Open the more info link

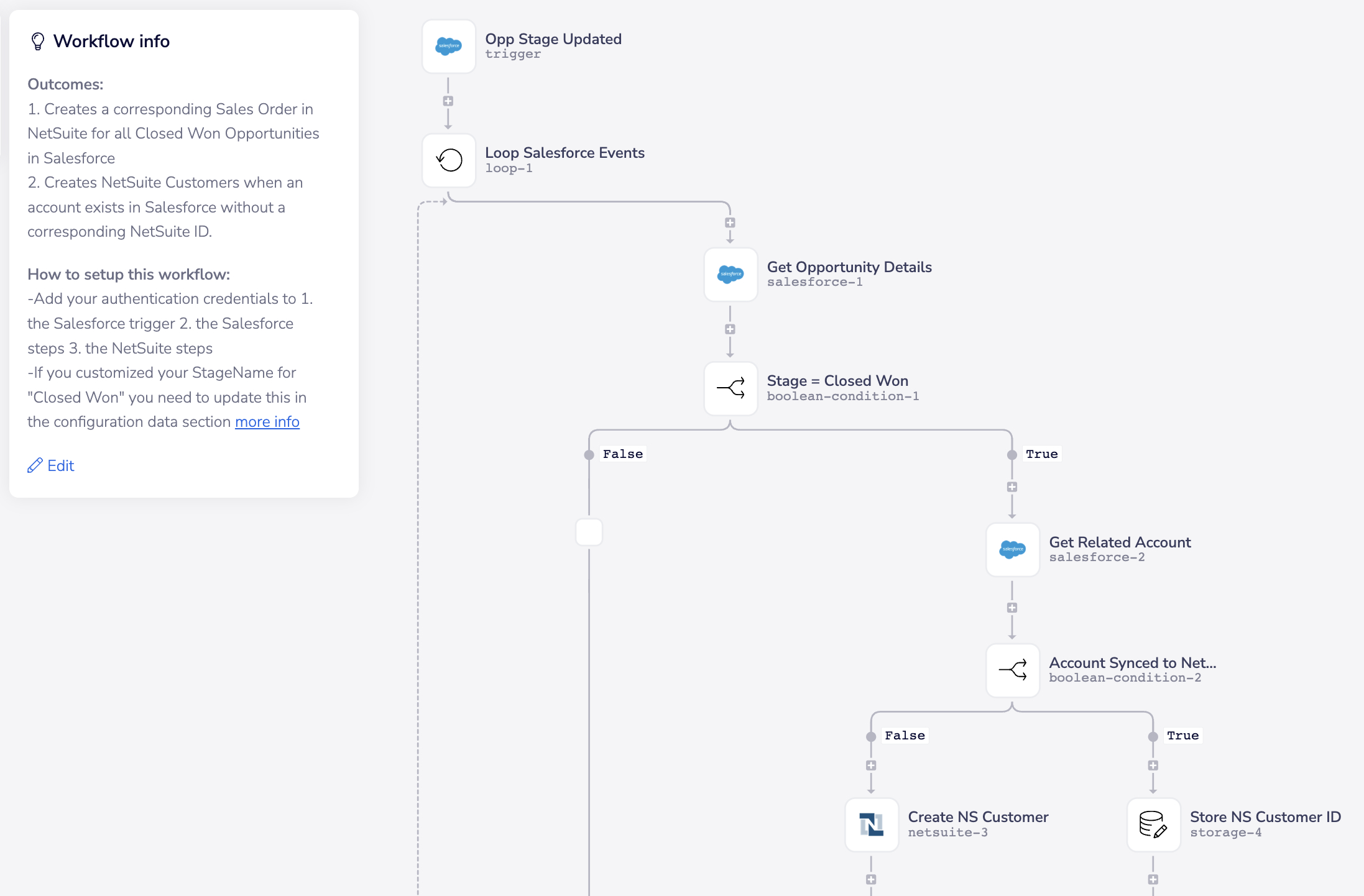click(267, 422)
